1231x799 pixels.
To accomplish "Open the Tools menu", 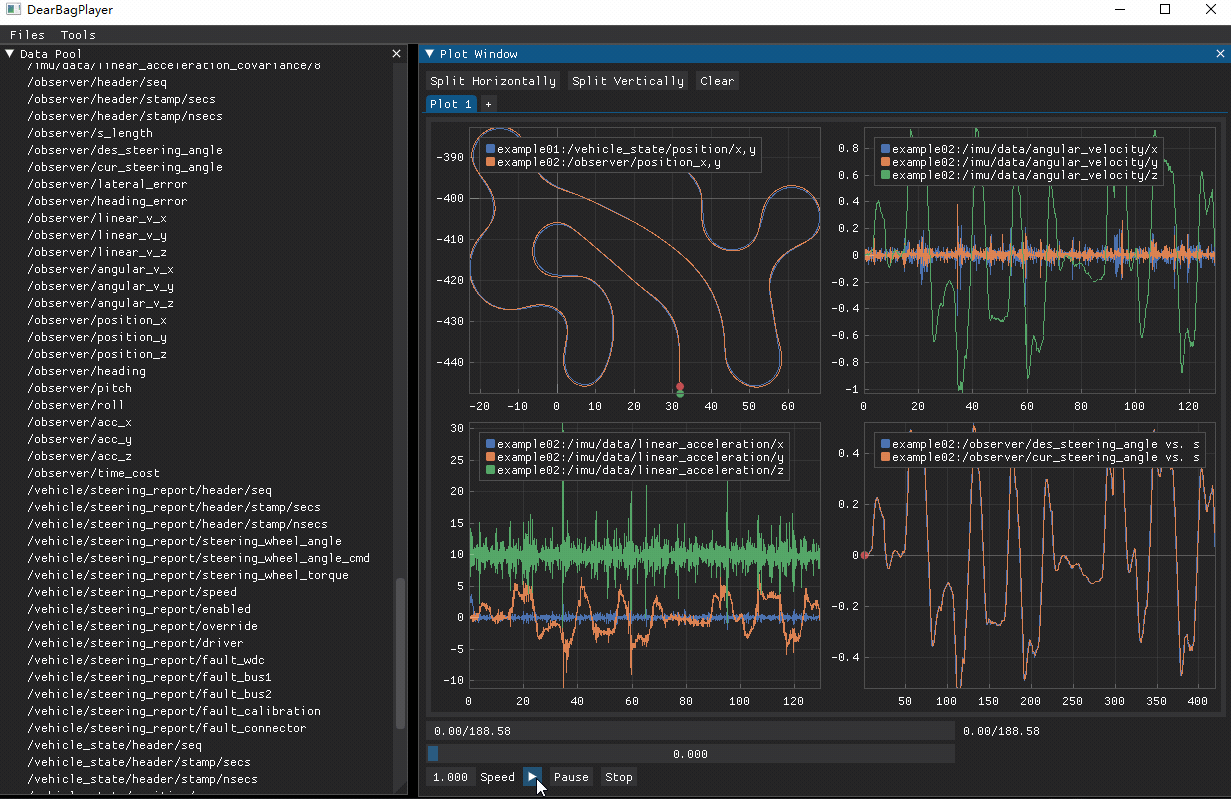I will [x=78, y=35].
